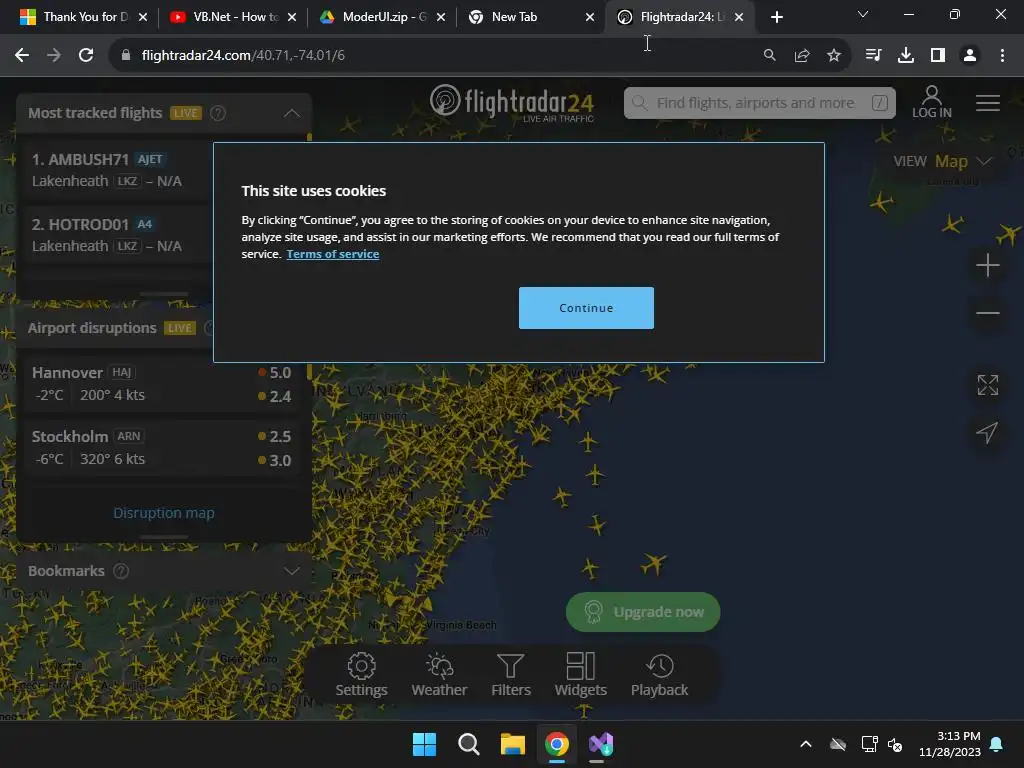Open the Windows Start menu
The image size is (1024, 768).
(x=424, y=744)
